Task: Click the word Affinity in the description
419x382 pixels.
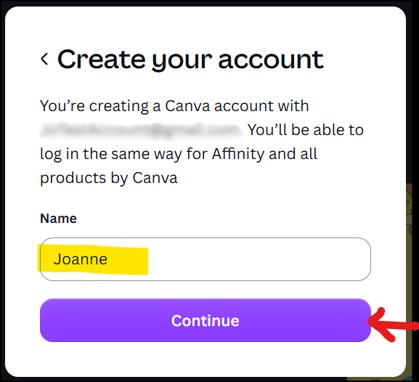Action: (238, 154)
